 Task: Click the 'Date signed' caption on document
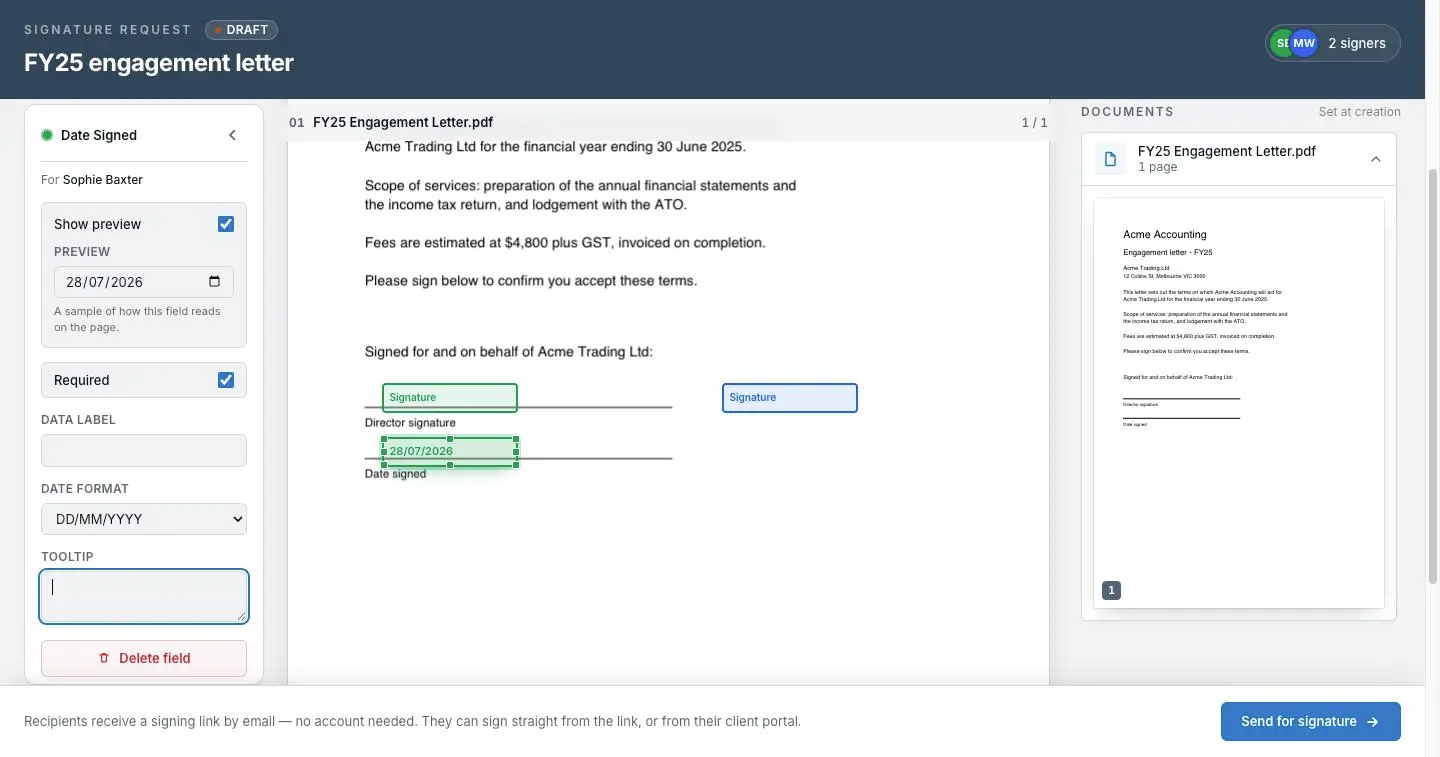(395, 474)
